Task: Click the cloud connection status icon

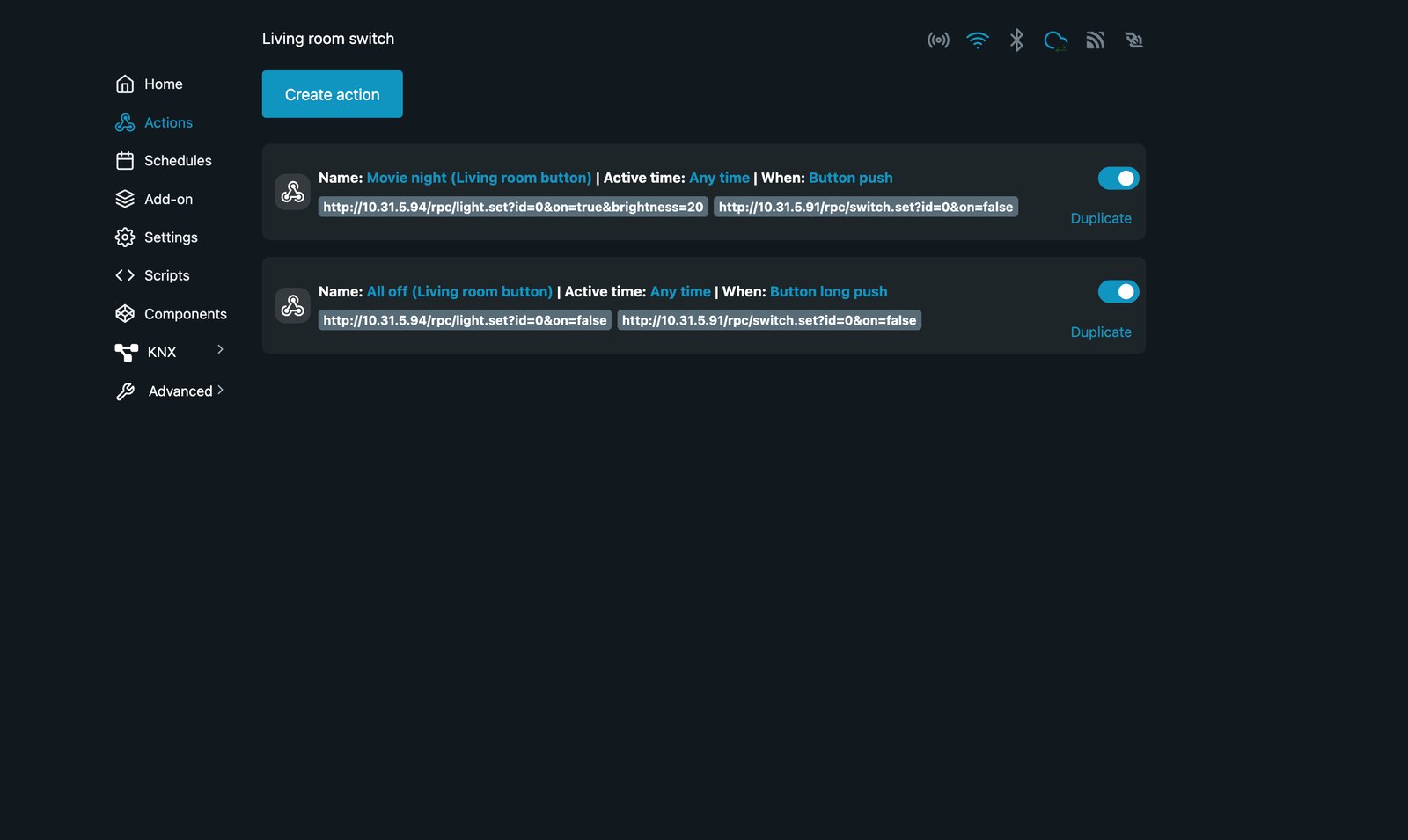Action: (1055, 40)
